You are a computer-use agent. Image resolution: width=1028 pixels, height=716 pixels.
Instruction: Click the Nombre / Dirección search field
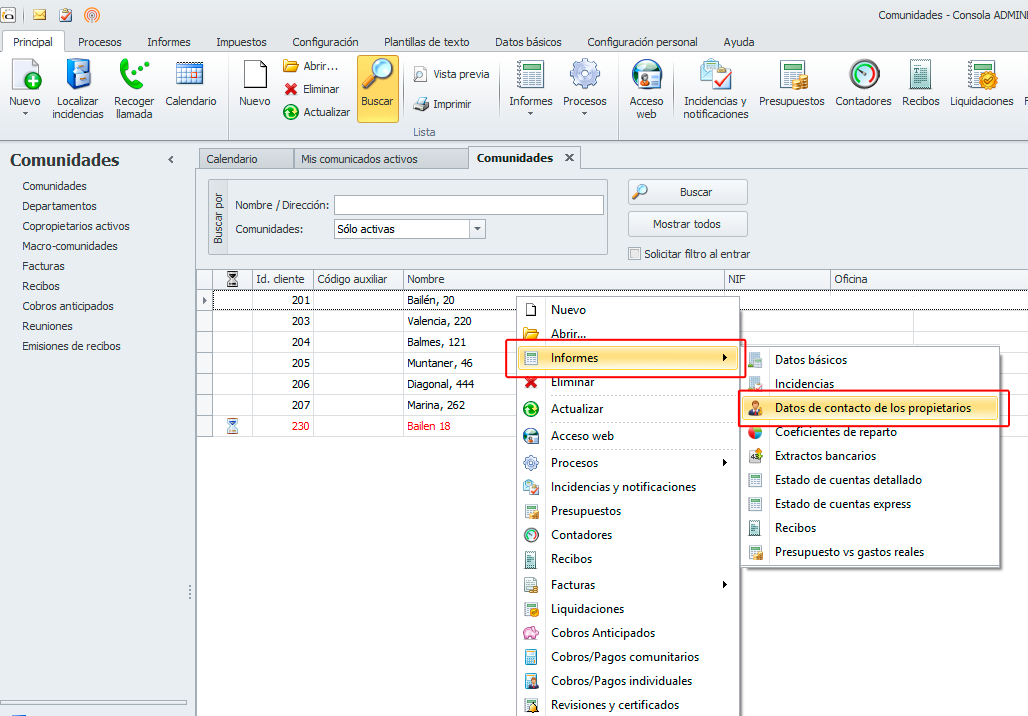468,205
